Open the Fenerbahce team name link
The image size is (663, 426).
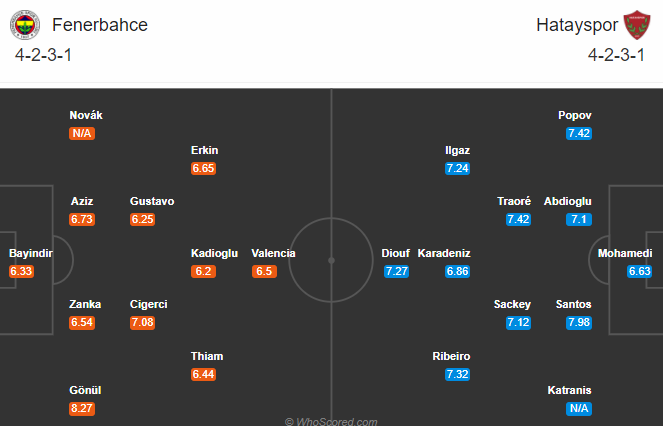(100, 25)
